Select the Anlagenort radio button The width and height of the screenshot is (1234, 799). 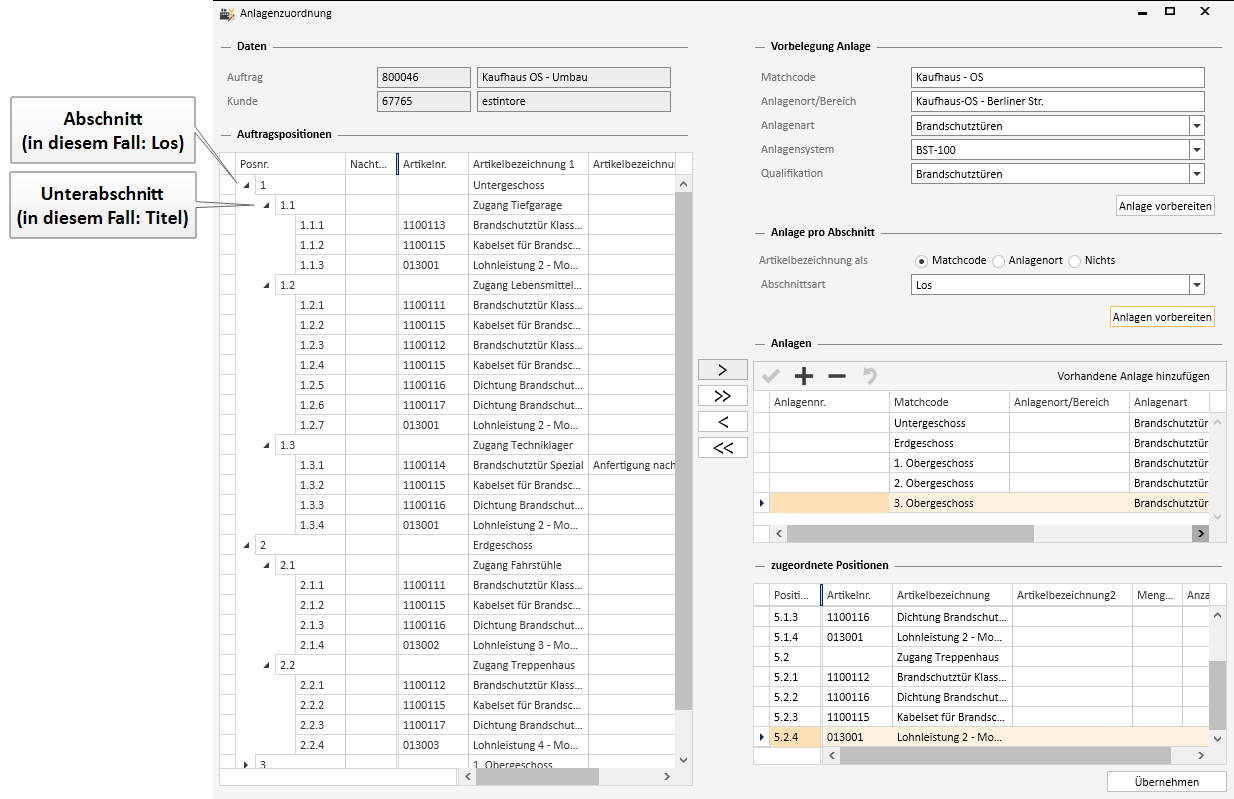click(998, 261)
